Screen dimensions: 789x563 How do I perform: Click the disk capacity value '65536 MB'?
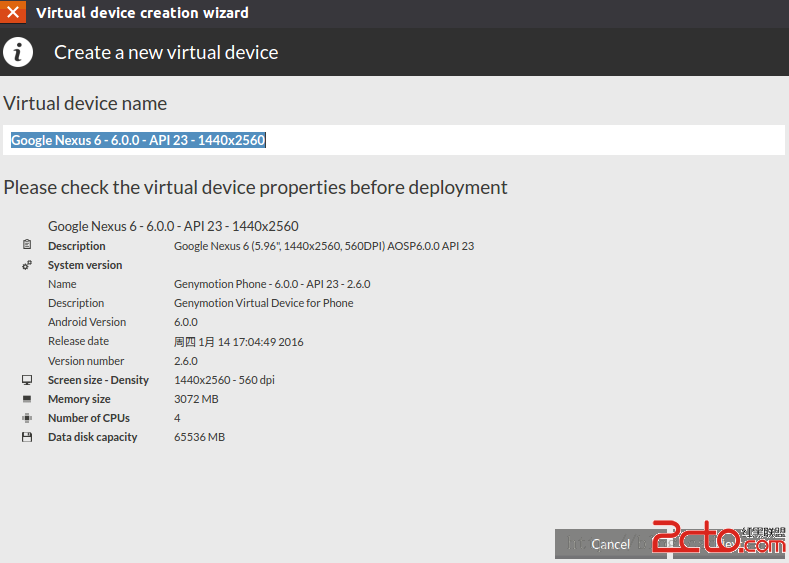point(199,437)
